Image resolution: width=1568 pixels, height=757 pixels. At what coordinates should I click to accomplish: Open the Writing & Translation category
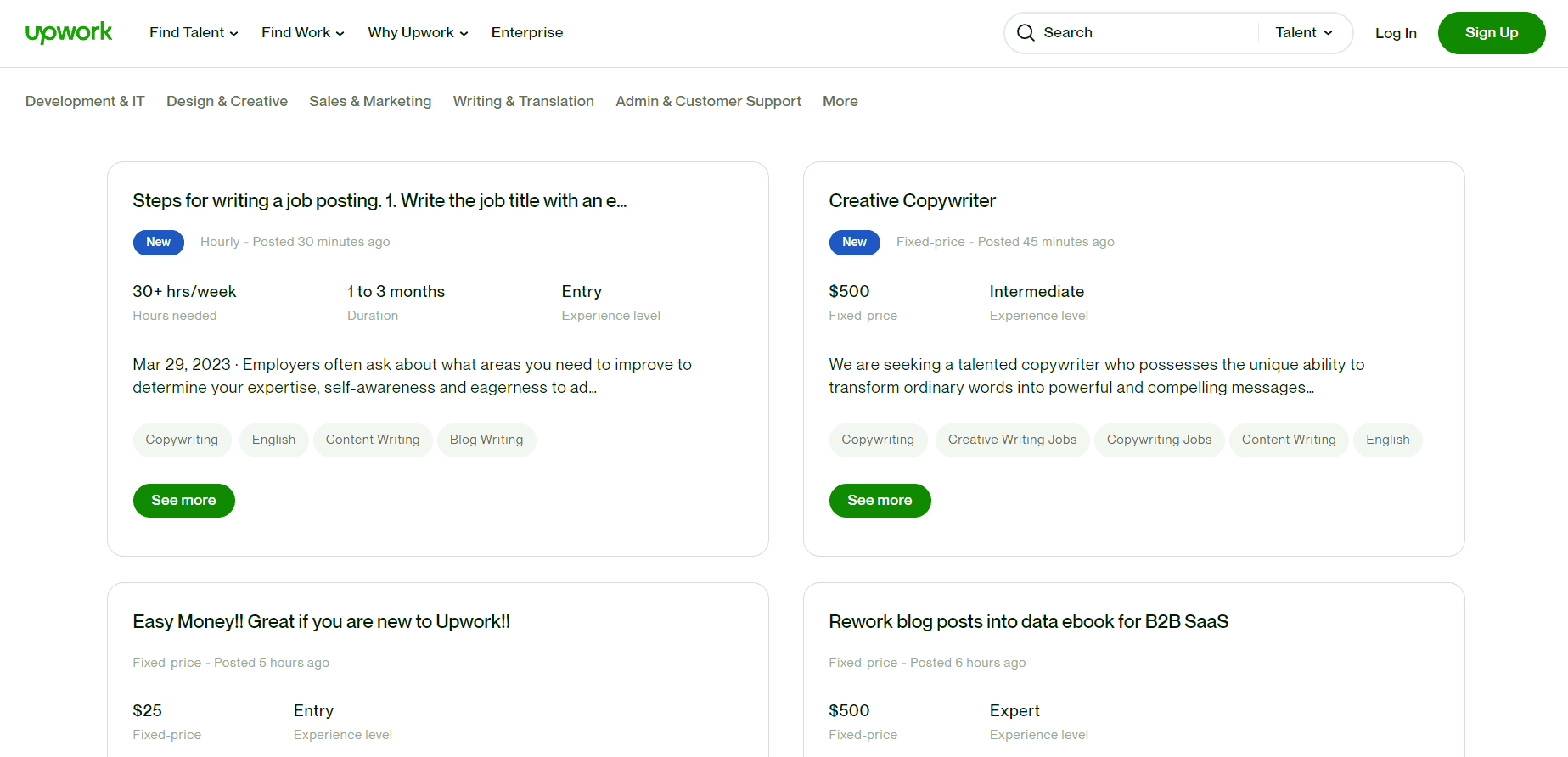coord(523,101)
